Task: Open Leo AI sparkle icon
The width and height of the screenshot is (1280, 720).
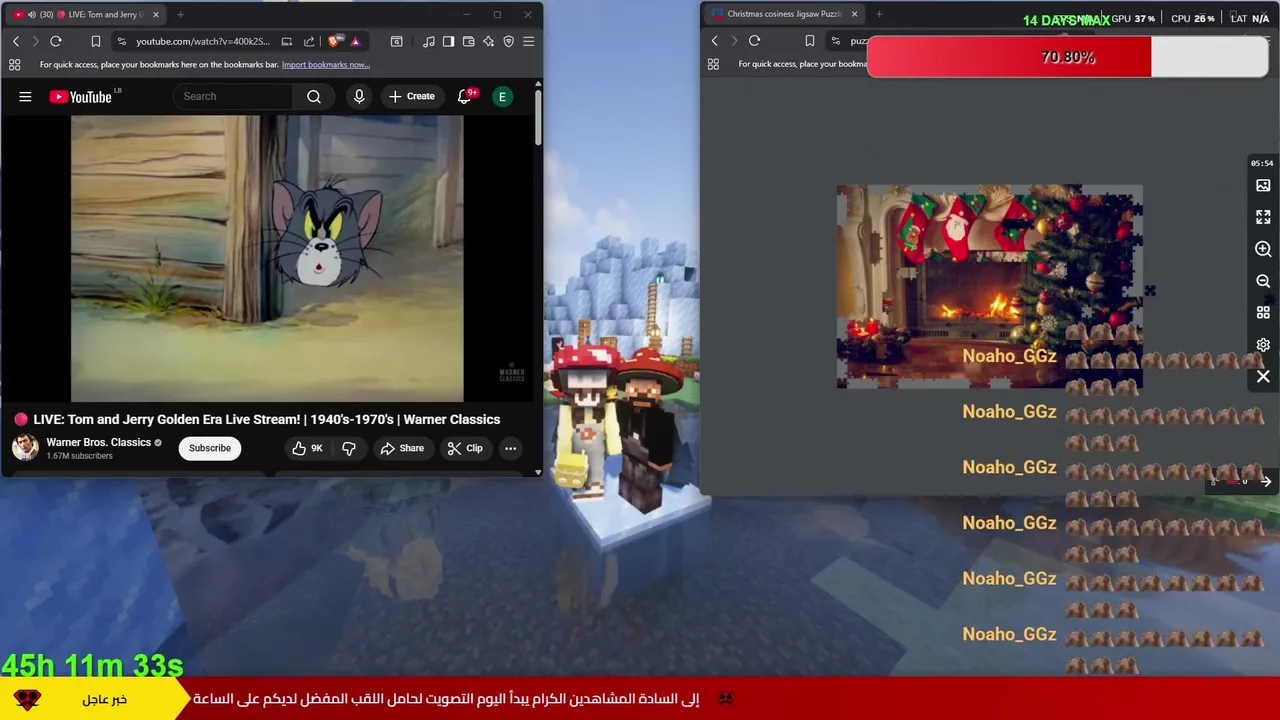Action: point(488,41)
